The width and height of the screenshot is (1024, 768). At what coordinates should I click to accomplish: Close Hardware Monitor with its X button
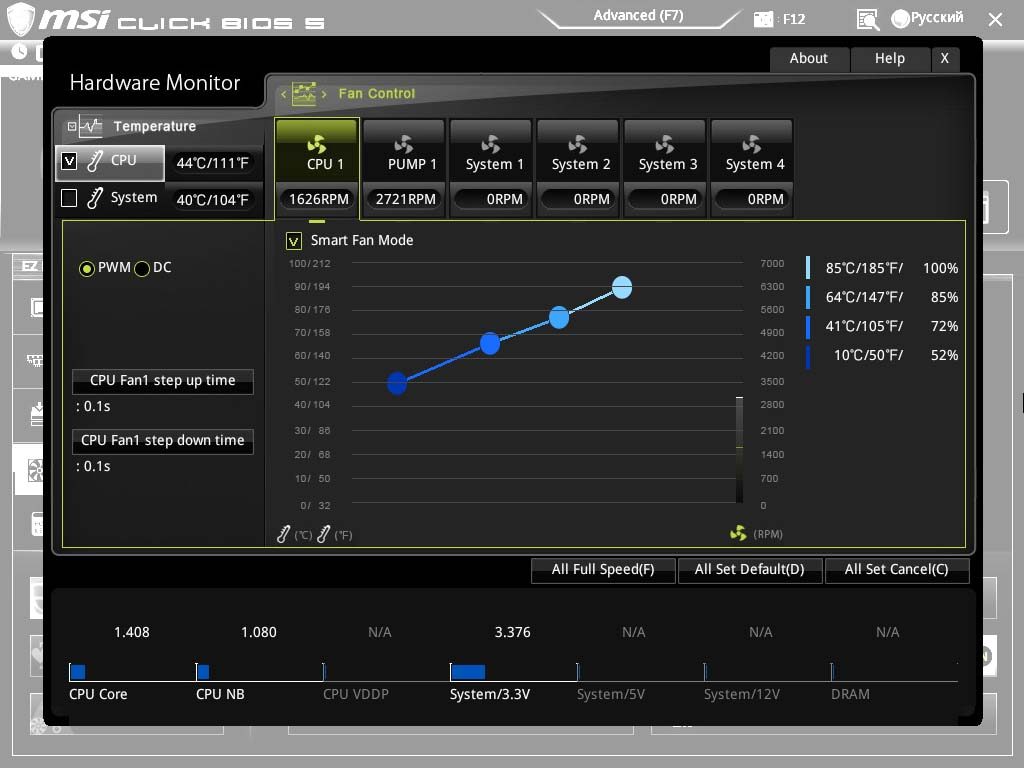click(944, 59)
